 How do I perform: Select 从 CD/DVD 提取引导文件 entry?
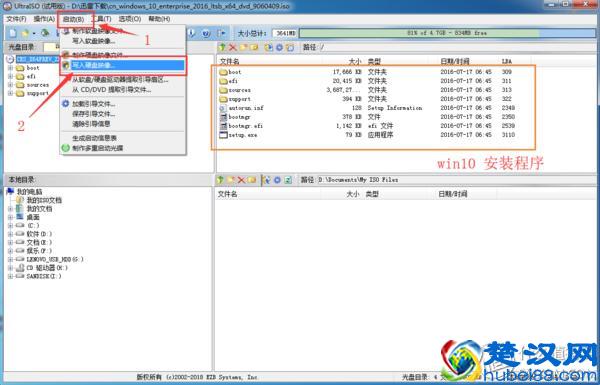pos(123,90)
